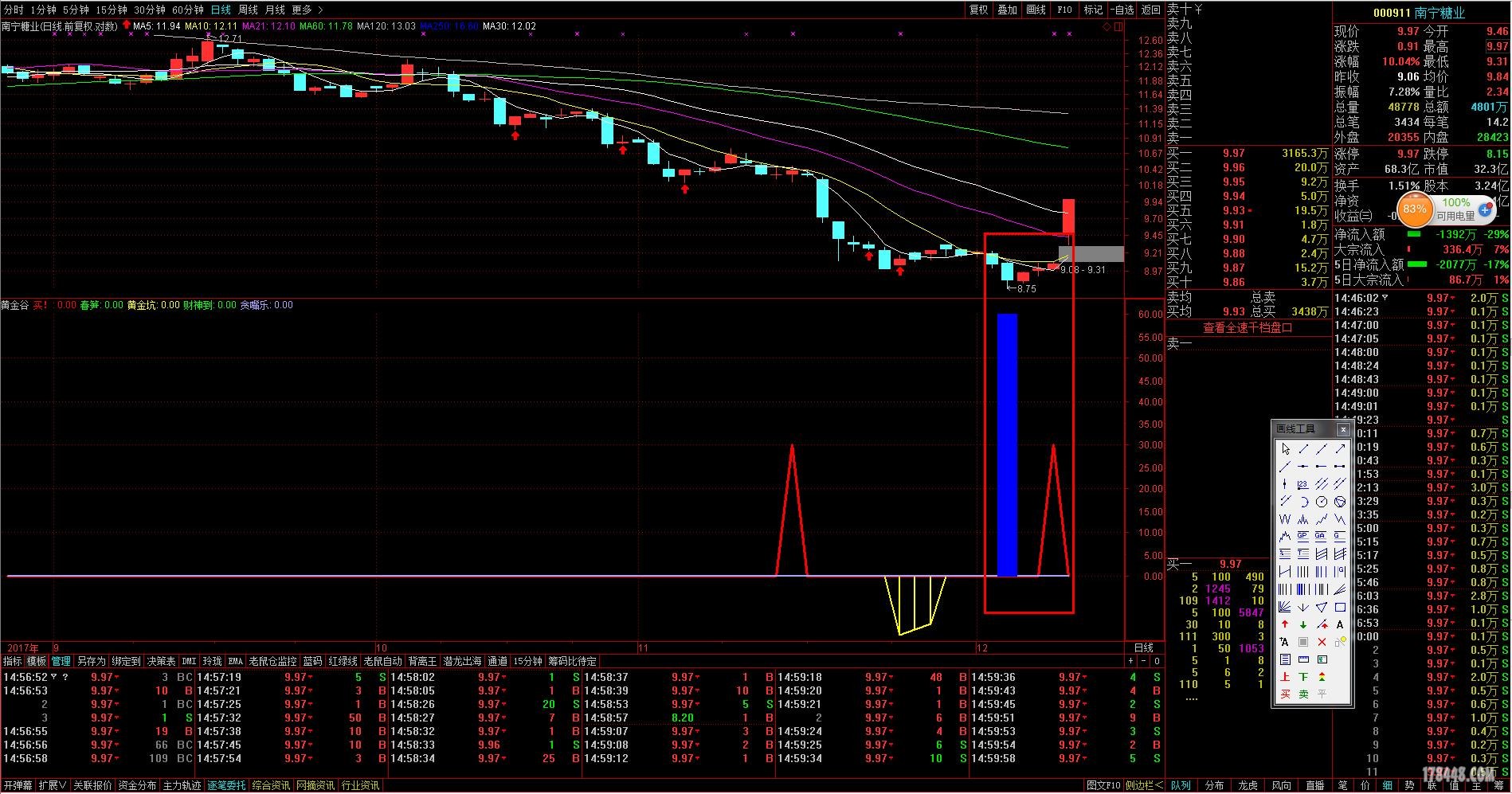1512x794 pixels.
Task: Open the 14:56:52 tick filter dropdown
Action: coord(54,677)
